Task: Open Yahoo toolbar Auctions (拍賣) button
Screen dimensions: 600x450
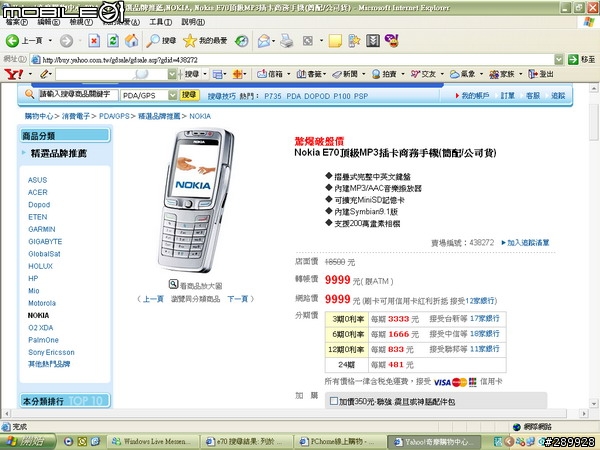Action: click(385, 74)
